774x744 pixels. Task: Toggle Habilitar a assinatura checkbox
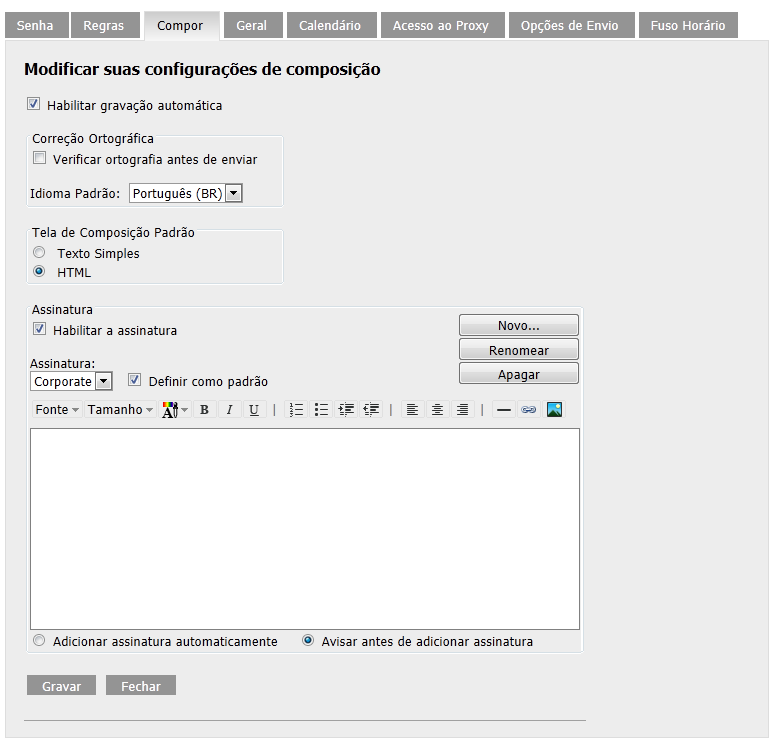click(39, 329)
